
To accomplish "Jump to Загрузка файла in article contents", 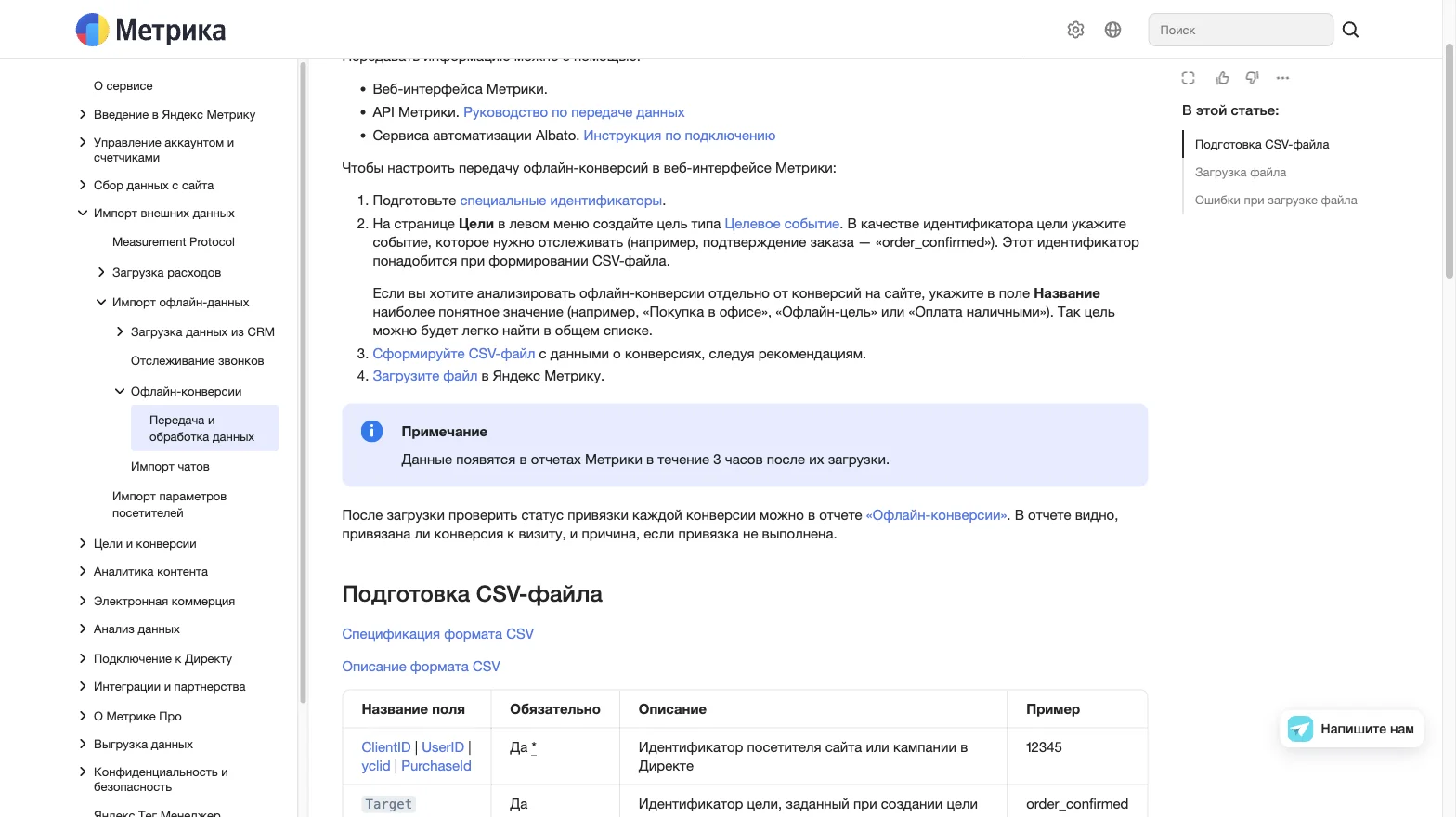I will click(x=1240, y=172).
